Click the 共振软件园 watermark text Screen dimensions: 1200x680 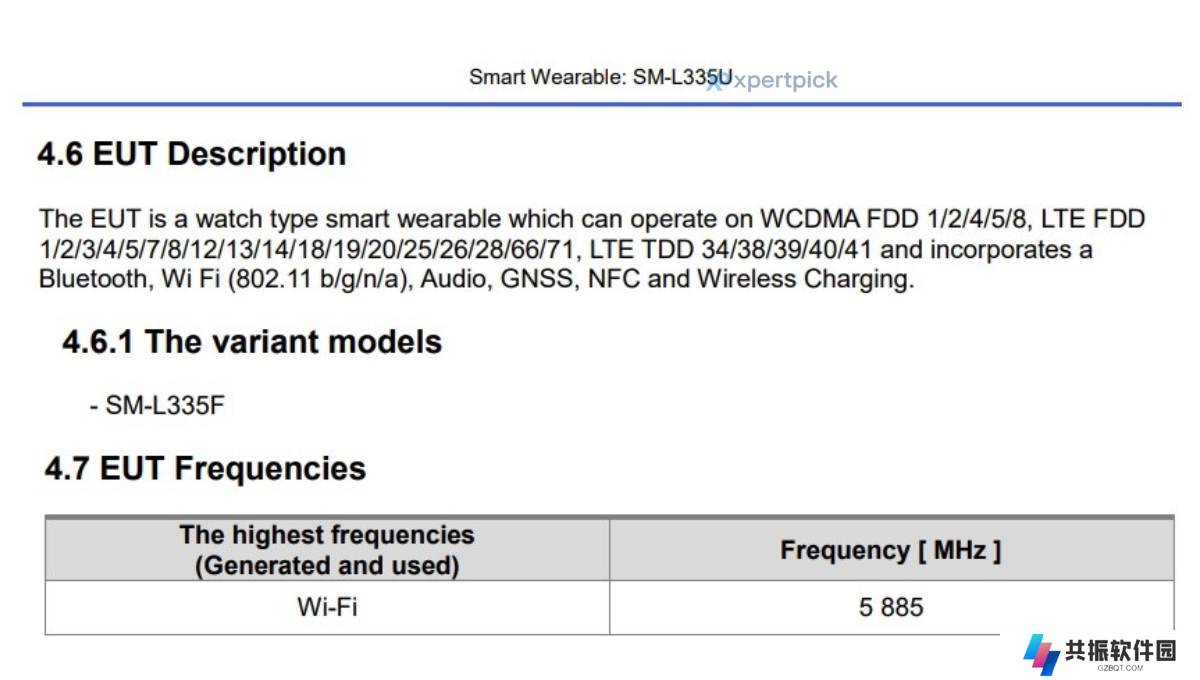[x=1120, y=649]
